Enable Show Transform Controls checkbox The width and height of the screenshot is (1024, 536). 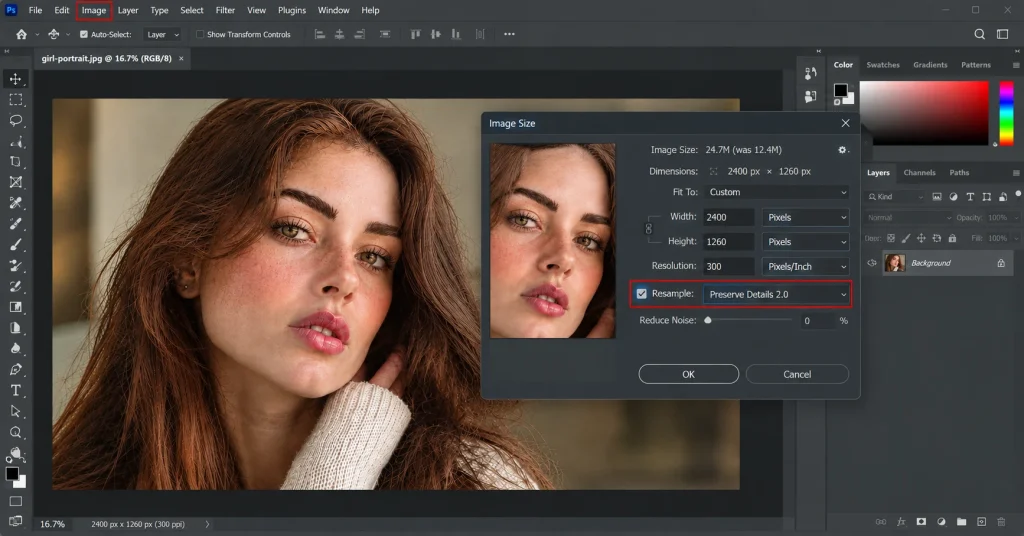[x=200, y=34]
